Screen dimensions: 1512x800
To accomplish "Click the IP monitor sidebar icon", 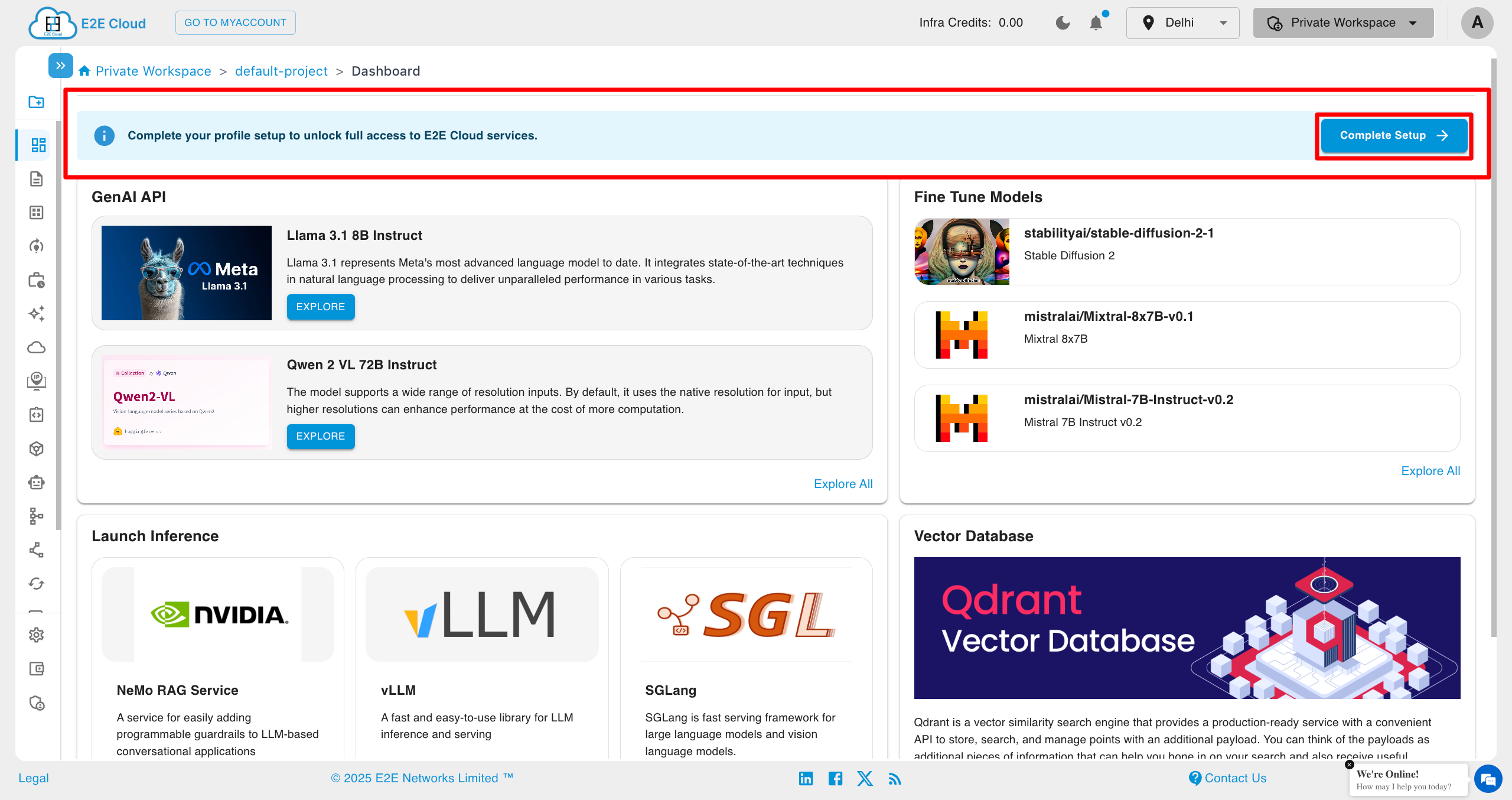I will coord(37,381).
